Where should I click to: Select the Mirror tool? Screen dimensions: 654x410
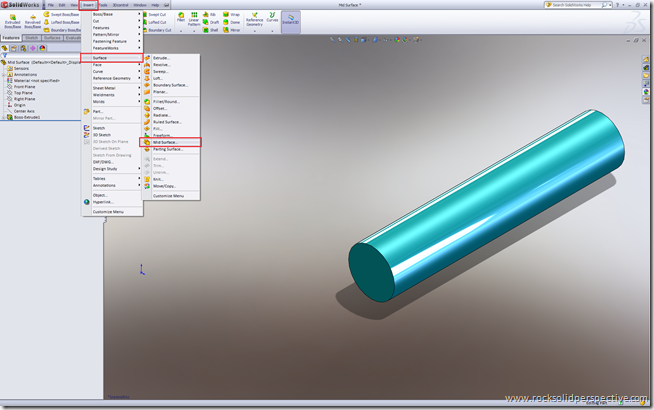click(x=231, y=30)
